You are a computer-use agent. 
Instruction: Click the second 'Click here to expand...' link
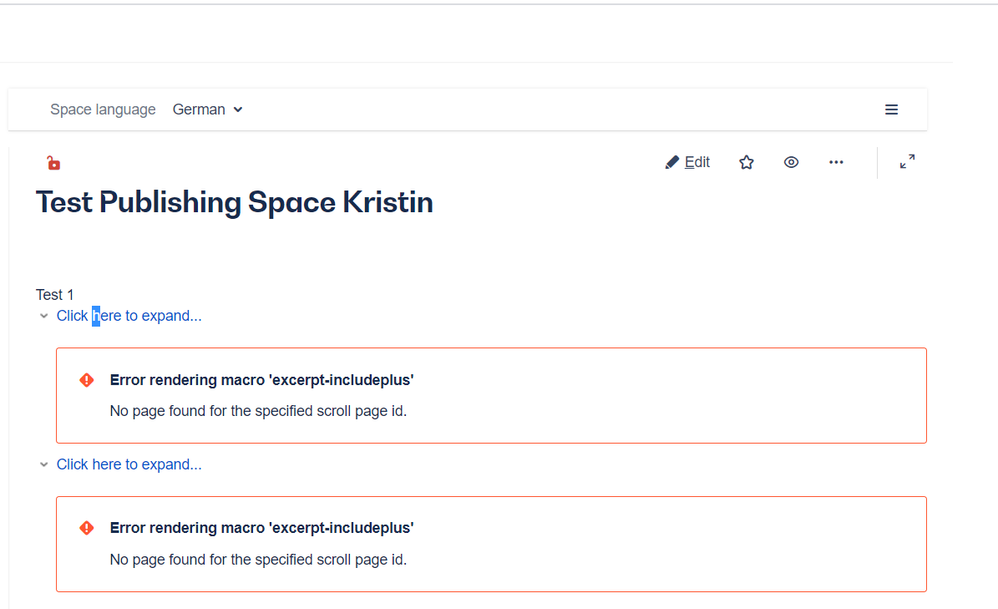(129, 464)
